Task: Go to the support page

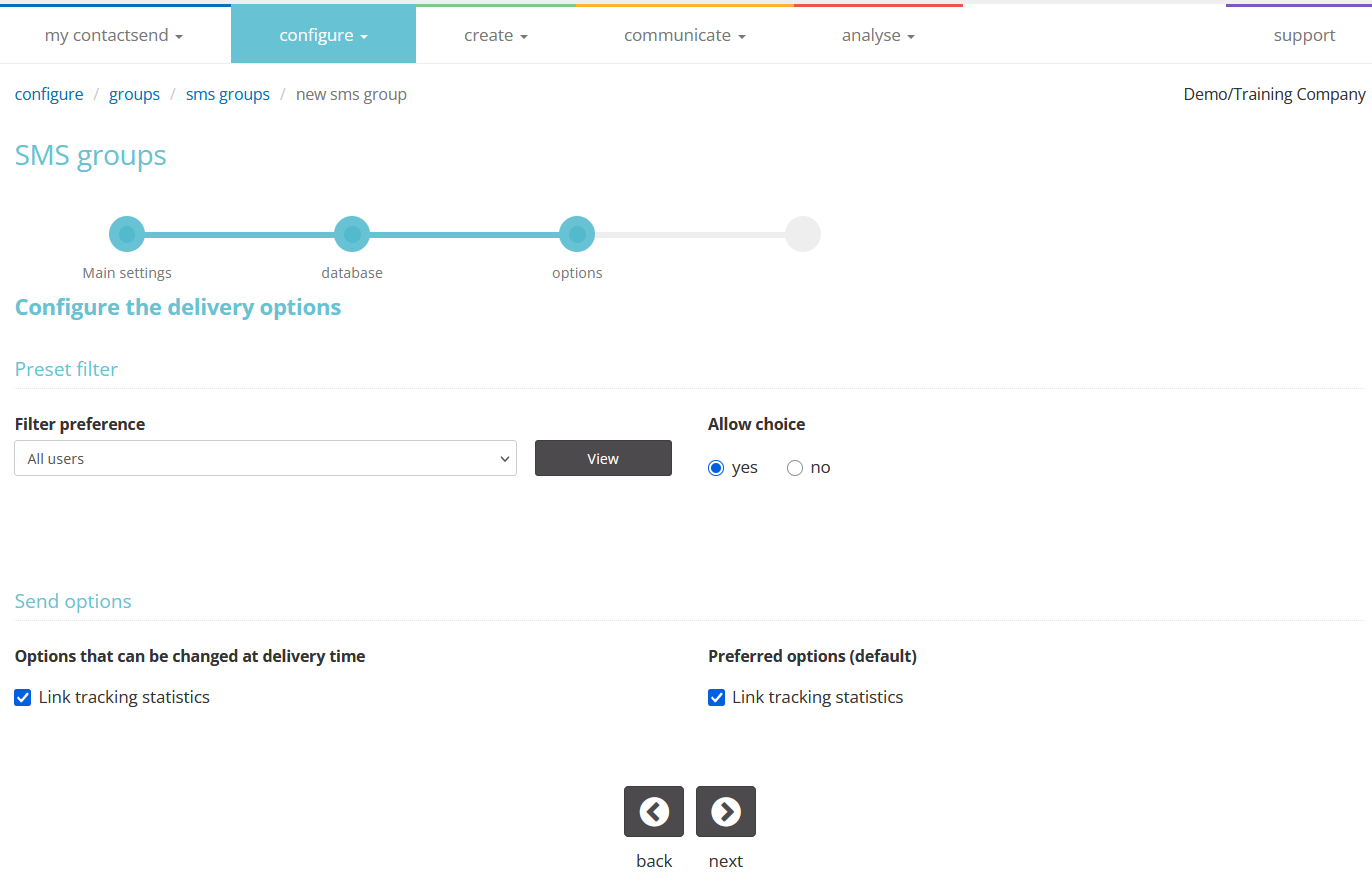Action: coord(1304,35)
